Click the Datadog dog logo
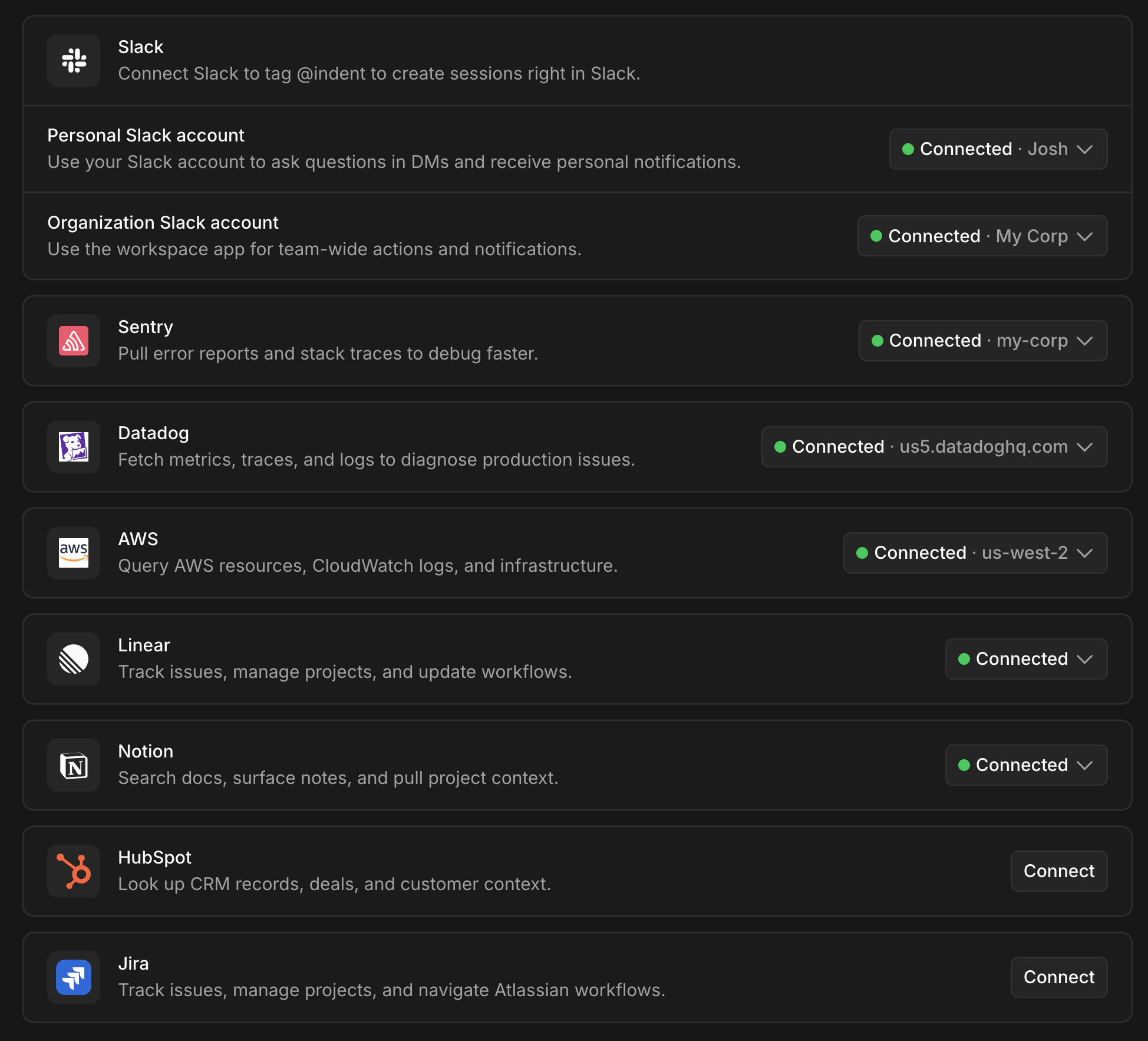 click(73, 447)
